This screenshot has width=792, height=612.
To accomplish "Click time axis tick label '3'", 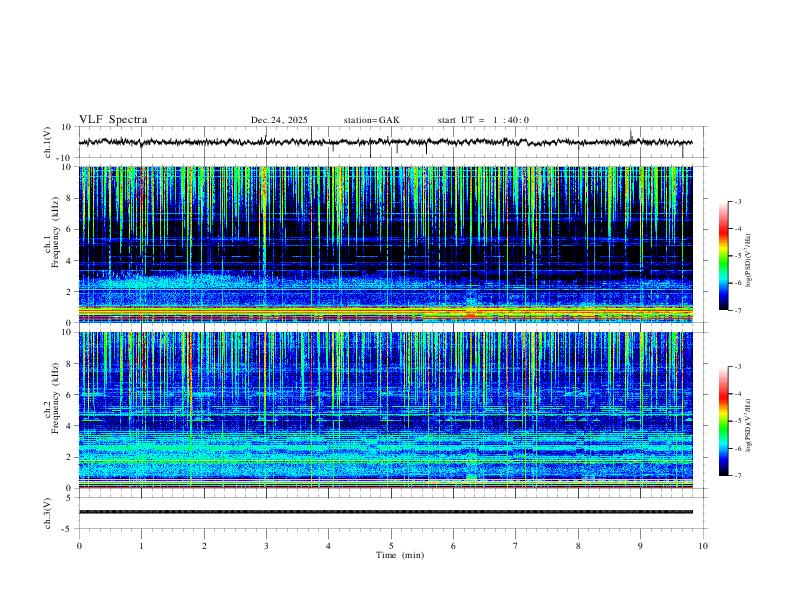I will click(266, 546).
